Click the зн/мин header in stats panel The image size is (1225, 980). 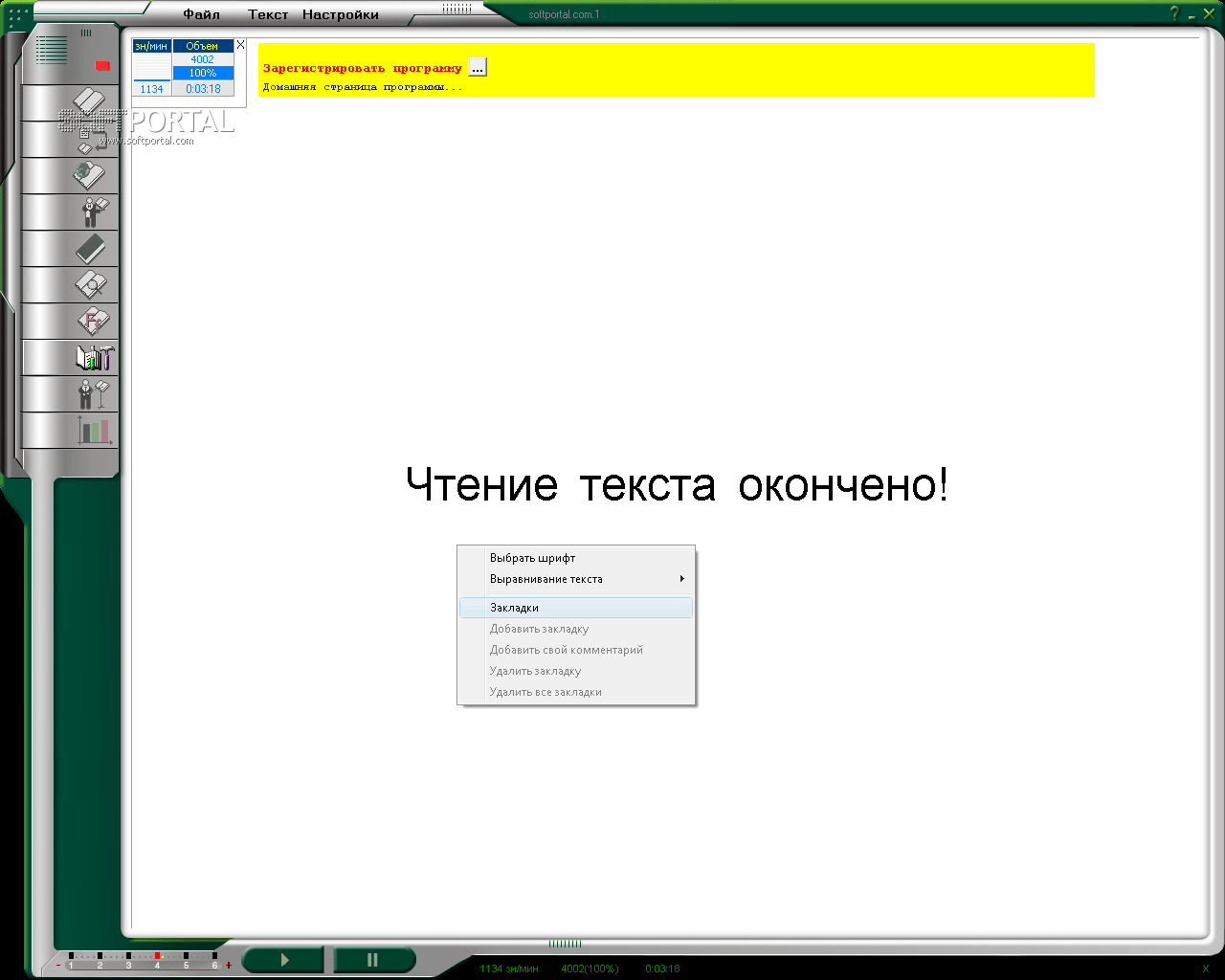point(151,46)
